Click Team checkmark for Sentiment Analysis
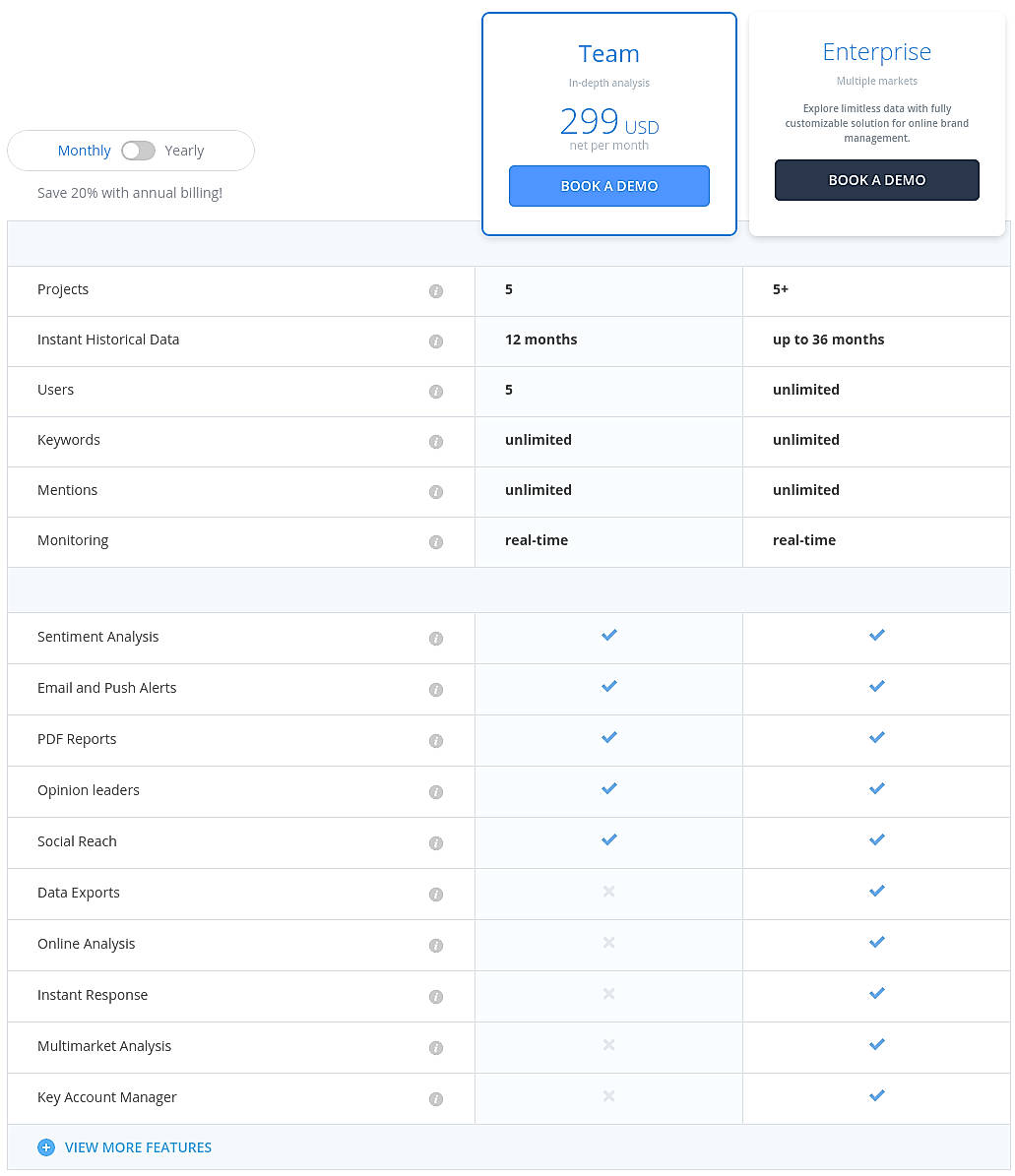The width and height of the screenshot is (1015, 1176). [609, 636]
